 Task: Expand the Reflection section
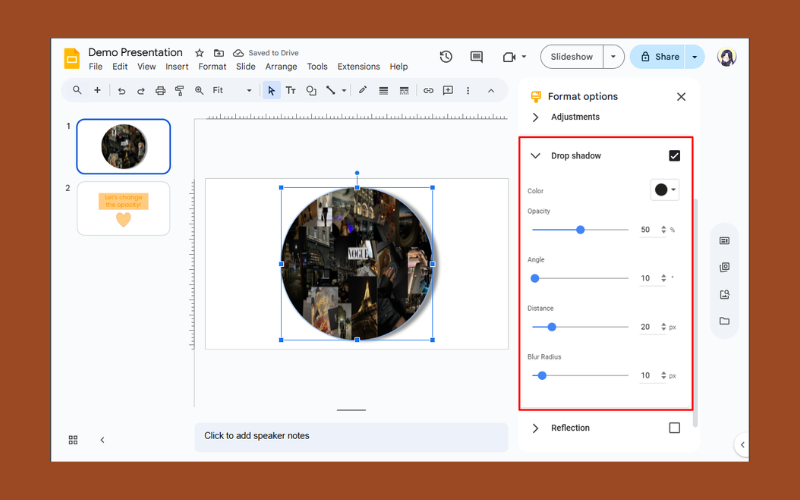535,428
